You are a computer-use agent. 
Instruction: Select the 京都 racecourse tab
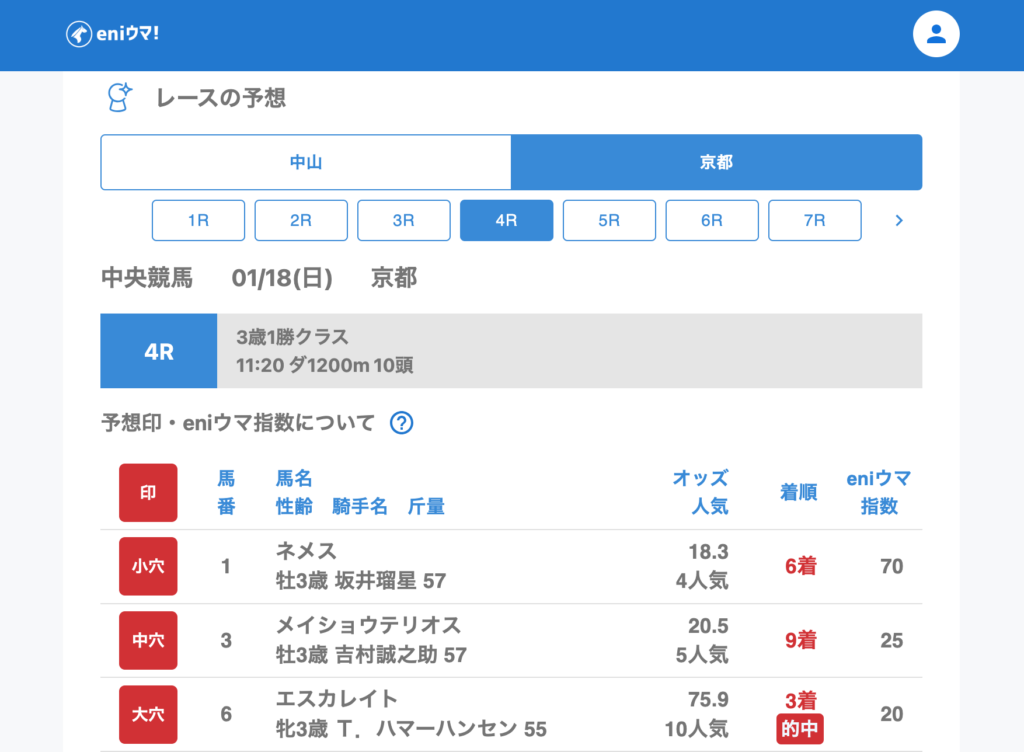[716, 162]
